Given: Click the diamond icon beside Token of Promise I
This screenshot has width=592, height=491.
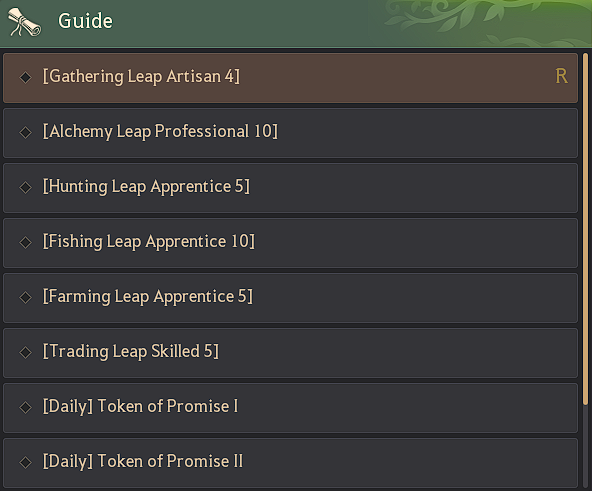Looking at the screenshot, I should coord(26,408).
